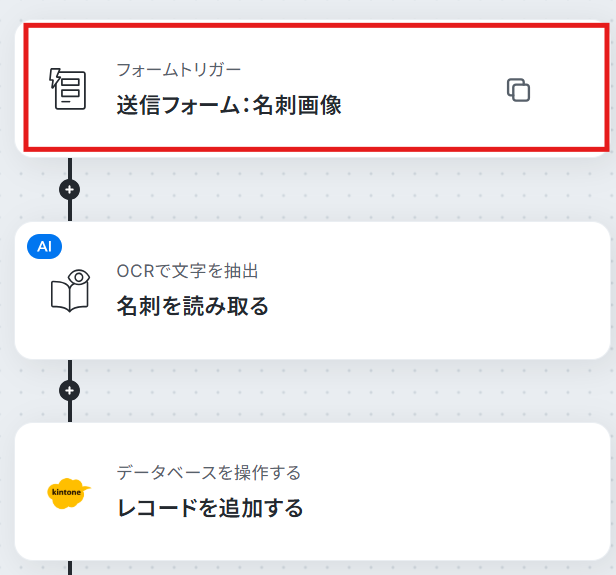This screenshot has width=616, height=575.
Task: Open the 送信フォーム:名刺画像 step title
Action: coord(229,105)
